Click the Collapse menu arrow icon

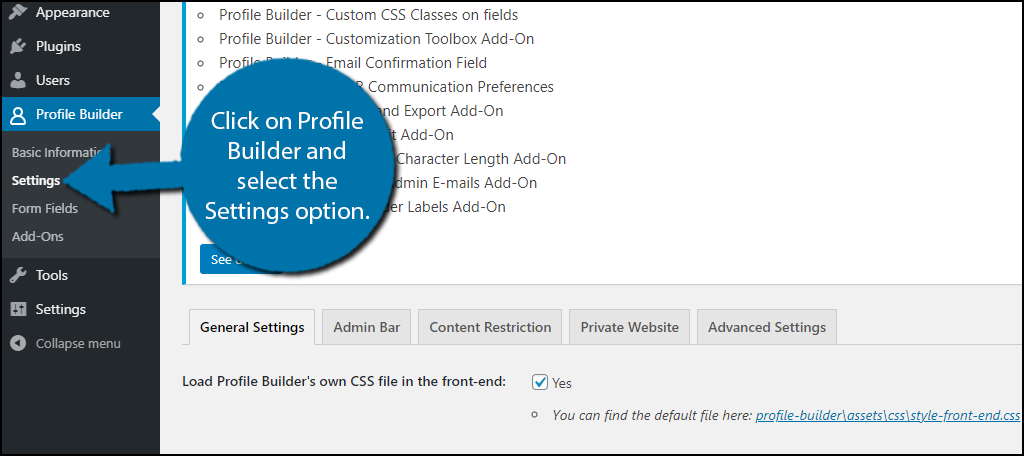18,343
